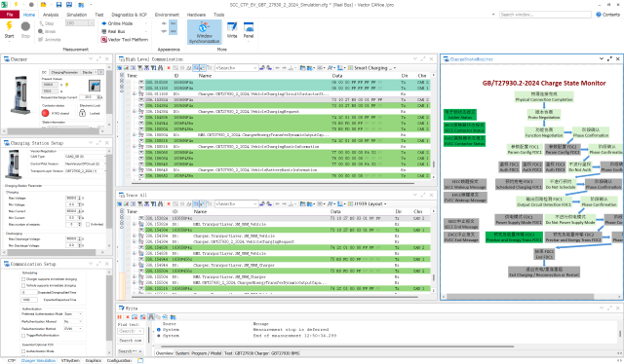Image resolution: width=624 pixels, height=364 pixels.
Task: Open the Hardware ribbon tab
Action: coord(196,15)
